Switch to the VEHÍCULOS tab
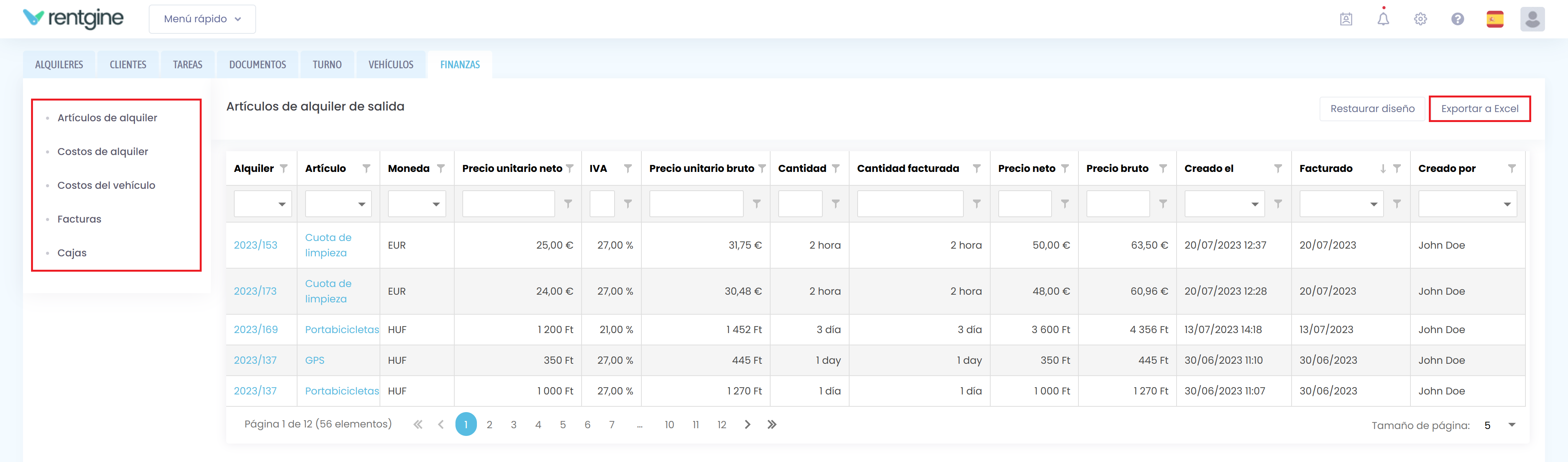 [391, 64]
